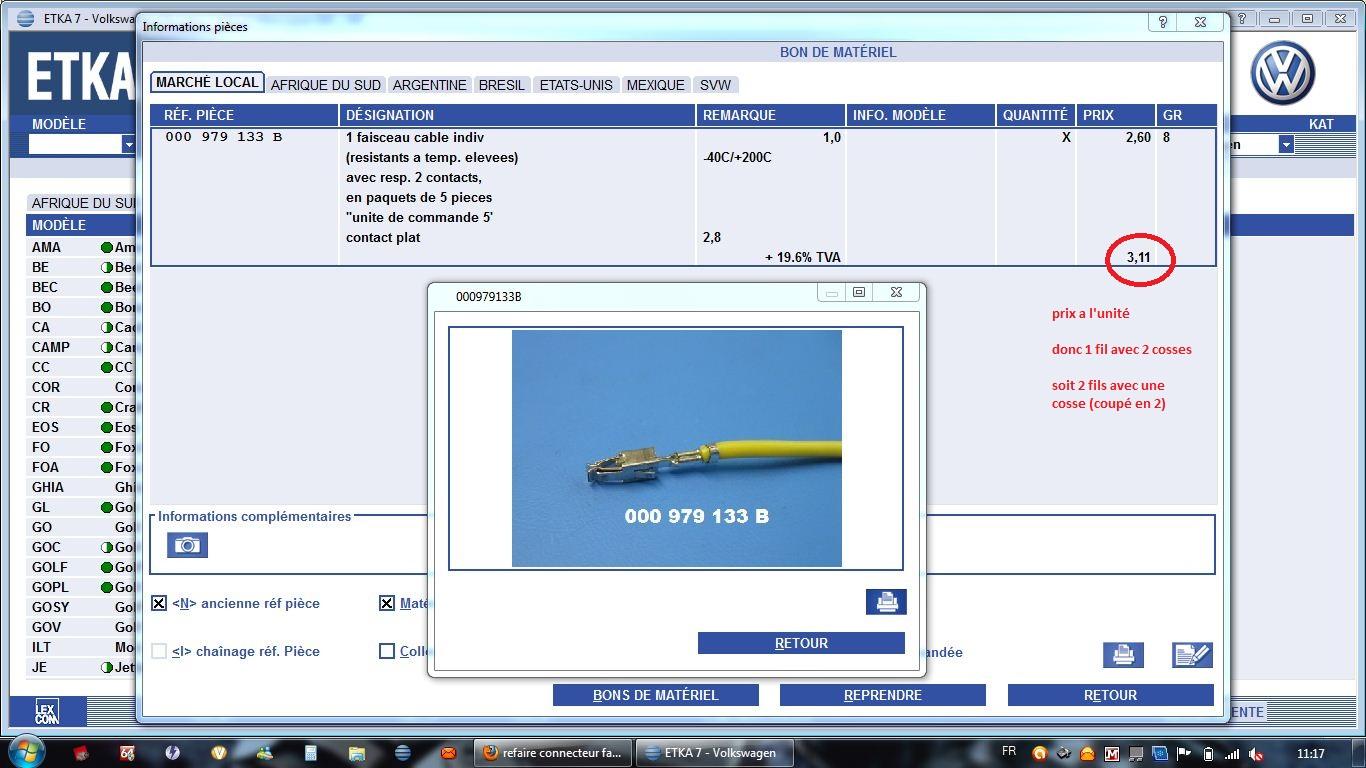Screen dimensions: 1366x768
Task: Click RETOUR in the image popup
Action: pos(801,643)
